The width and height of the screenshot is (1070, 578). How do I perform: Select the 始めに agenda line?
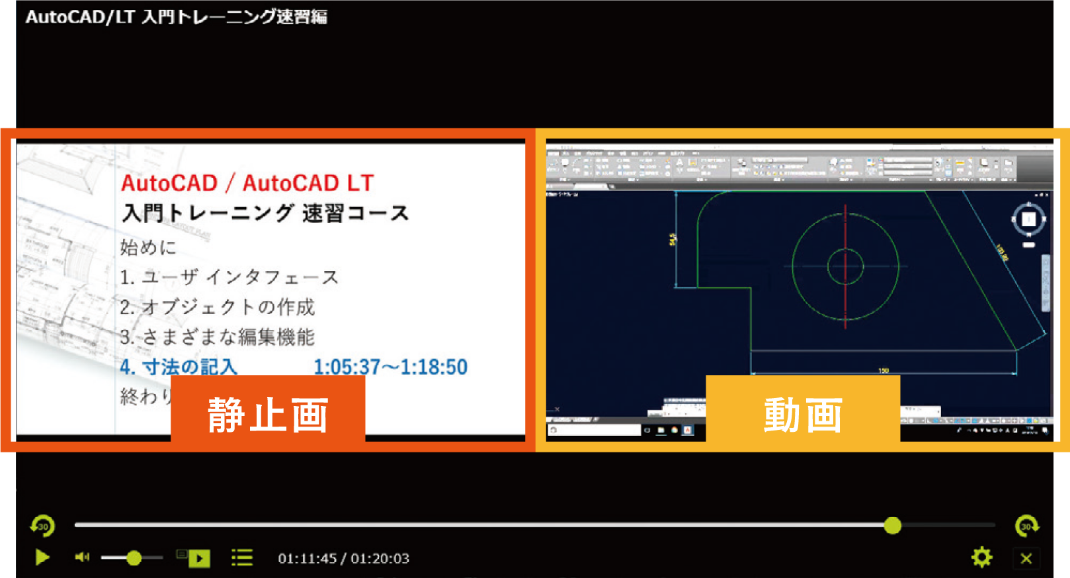tap(148, 247)
